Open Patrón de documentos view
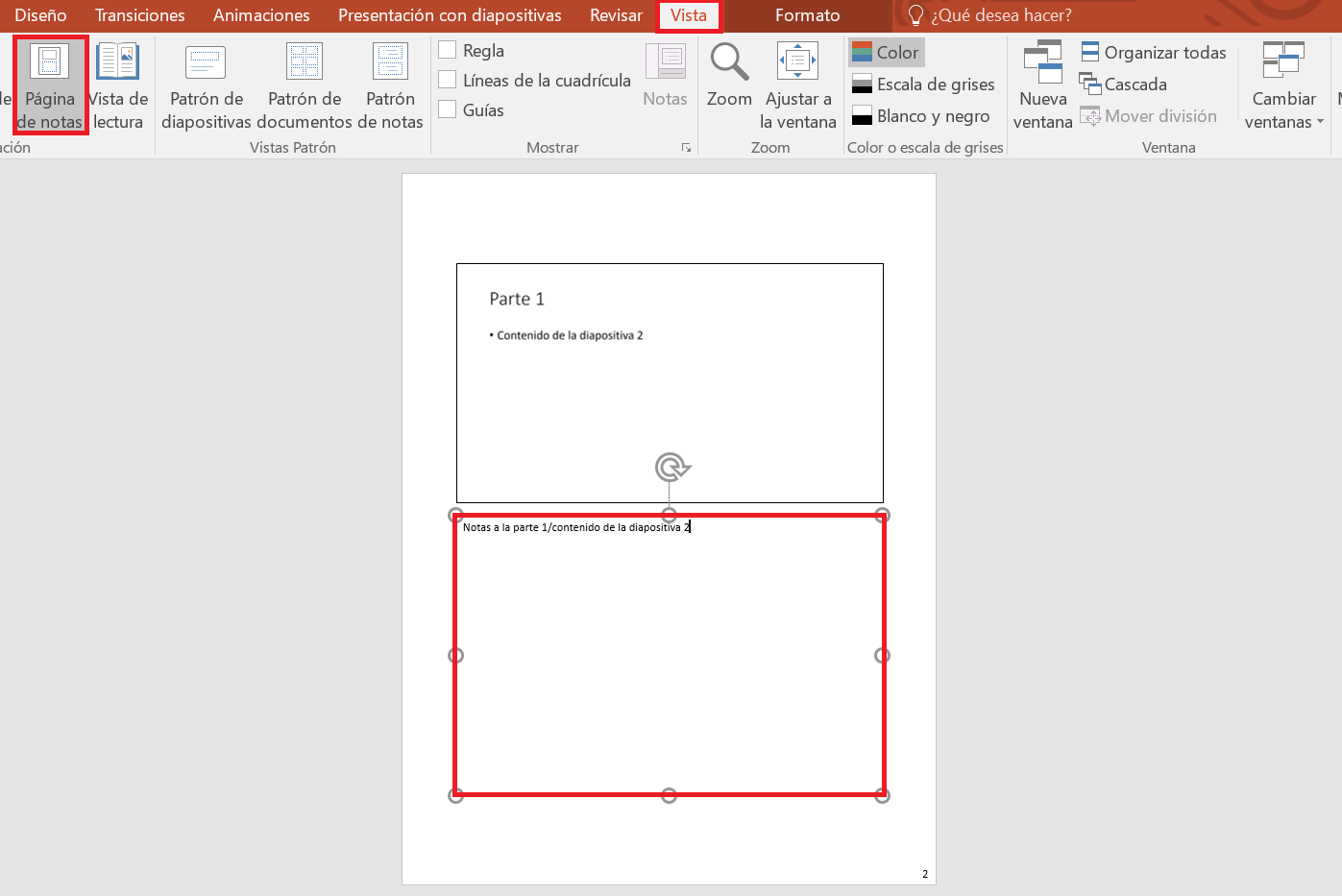1342x896 pixels. [305, 85]
